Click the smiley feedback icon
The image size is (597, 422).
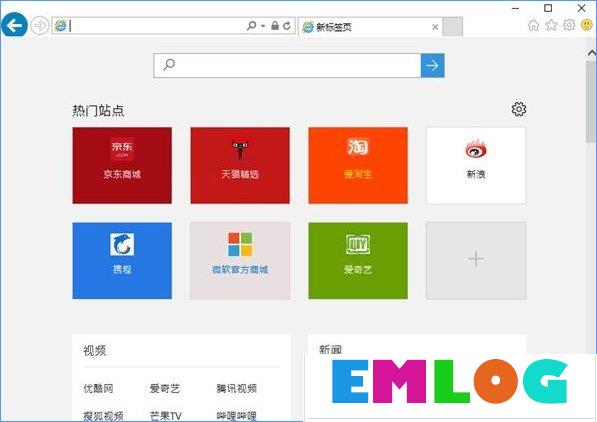point(587,25)
